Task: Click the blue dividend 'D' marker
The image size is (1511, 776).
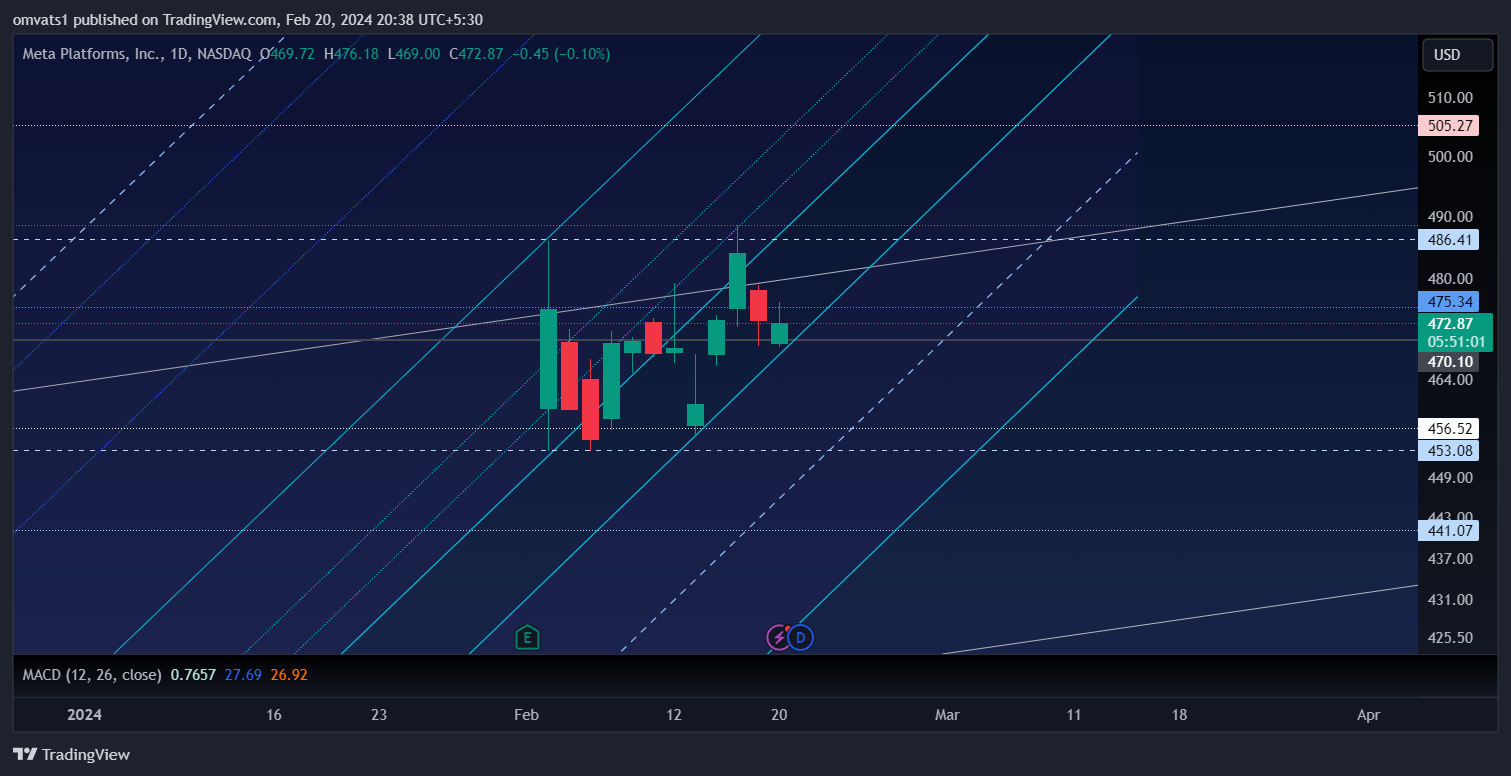Action: tap(800, 637)
